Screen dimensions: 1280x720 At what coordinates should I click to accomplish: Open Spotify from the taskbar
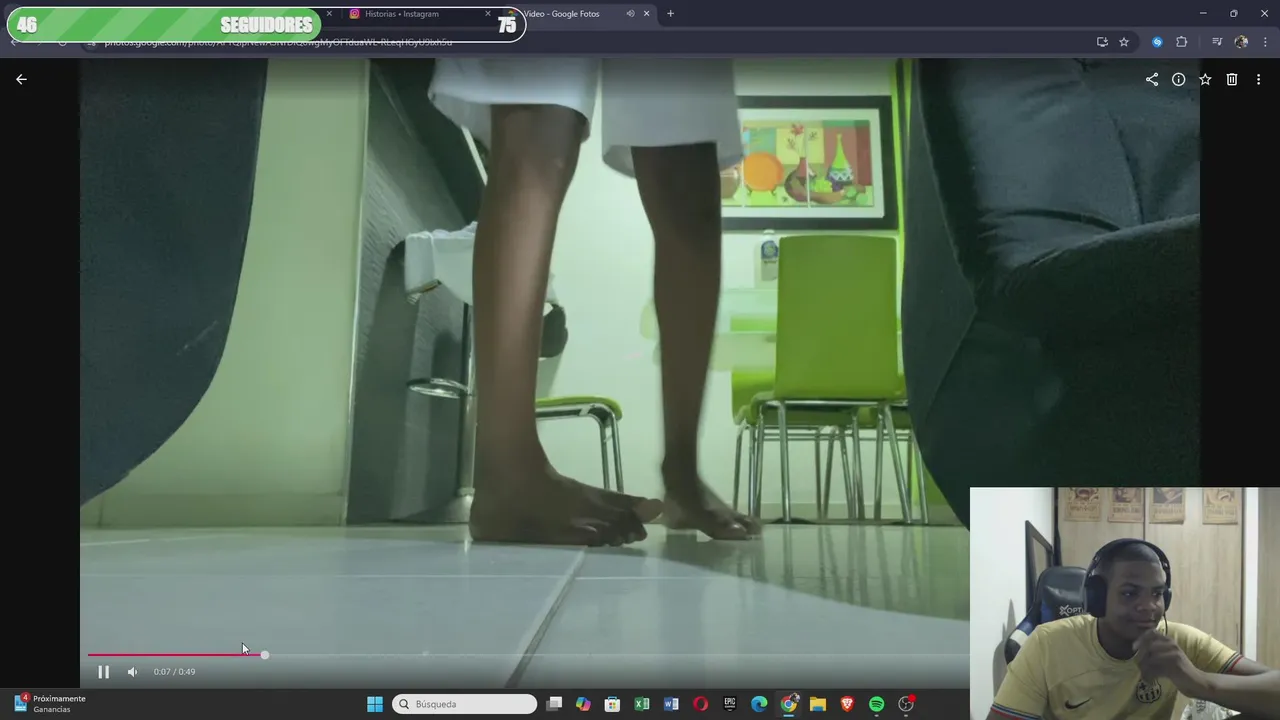click(x=876, y=704)
